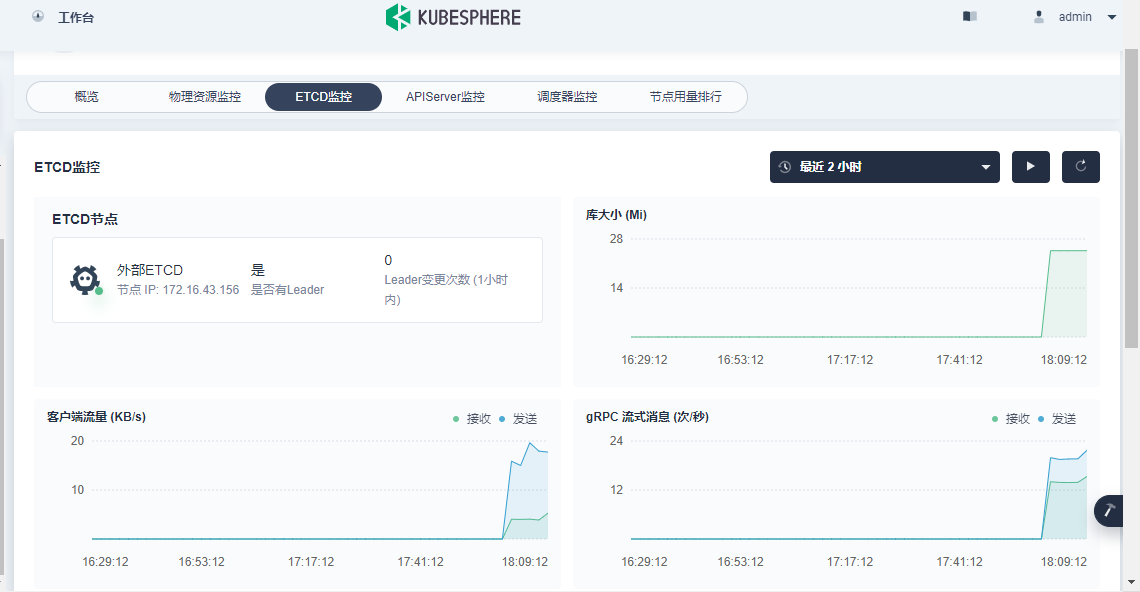Start auto-refresh with the play button
The height and width of the screenshot is (592, 1140).
[1031, 167]
